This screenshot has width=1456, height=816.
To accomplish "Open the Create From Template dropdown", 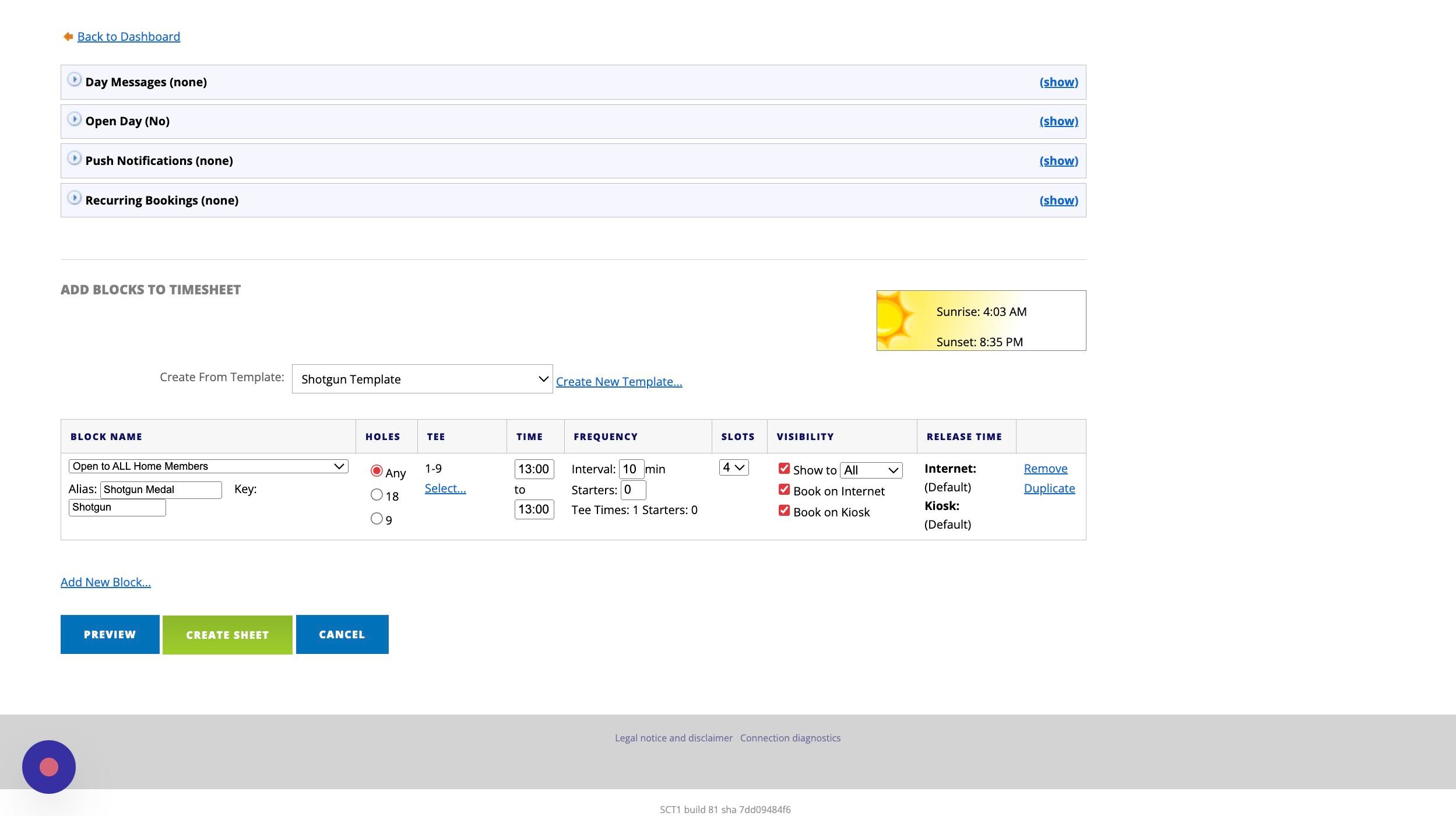I will (x=422, y=379).
